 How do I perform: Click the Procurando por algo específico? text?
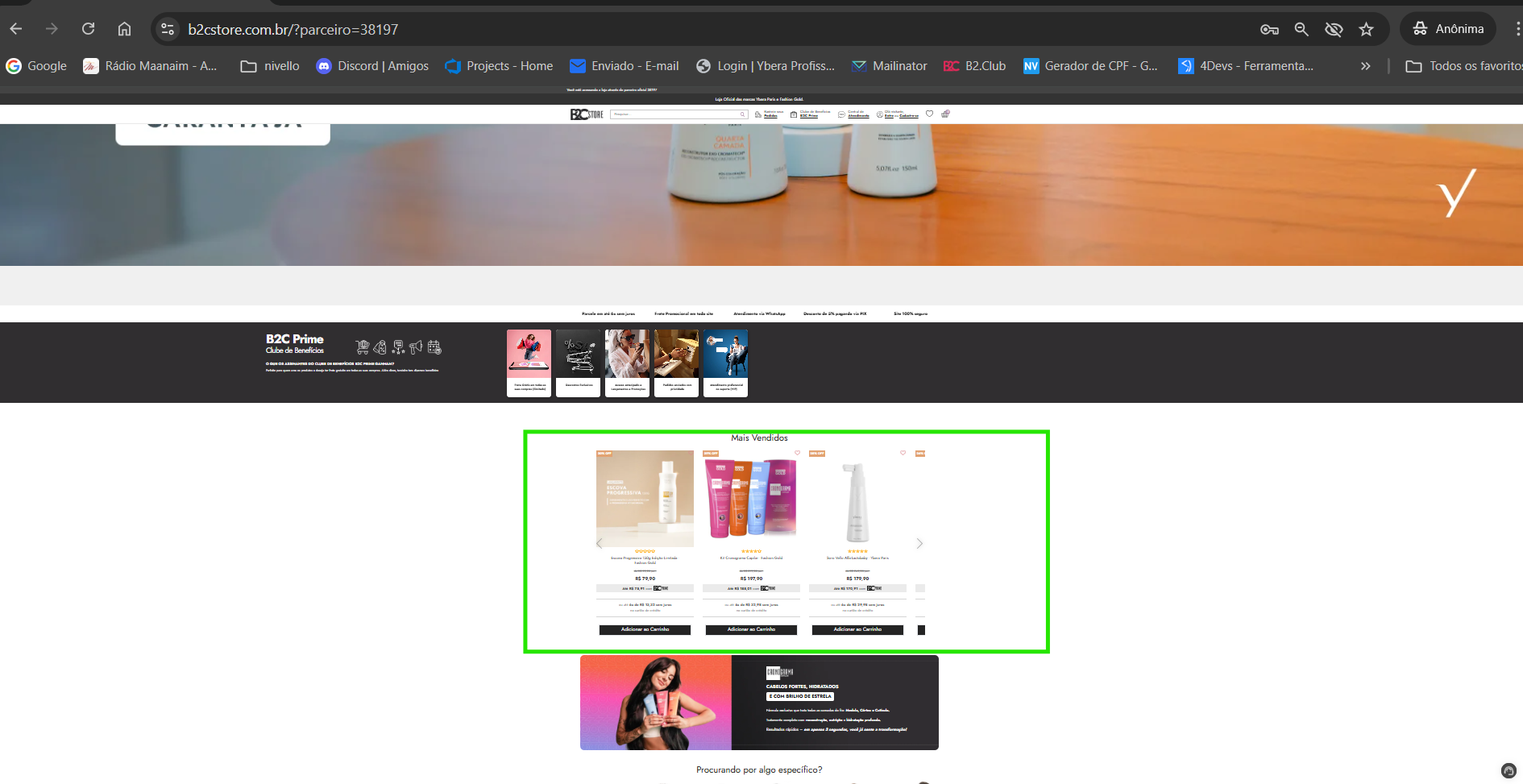(x=759, y=769)
